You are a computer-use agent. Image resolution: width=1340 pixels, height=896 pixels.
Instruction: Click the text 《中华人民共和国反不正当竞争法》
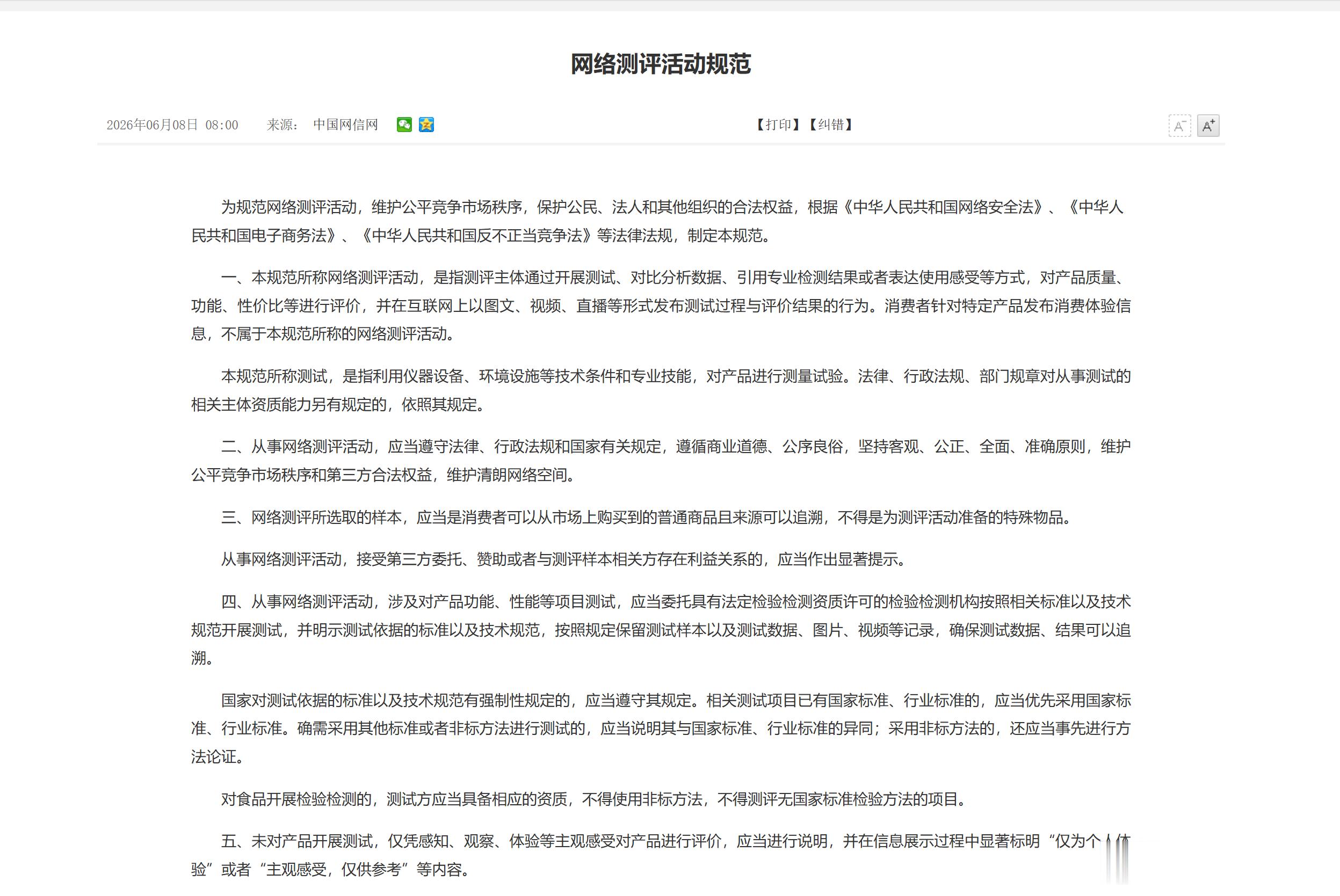pos(477,236)
